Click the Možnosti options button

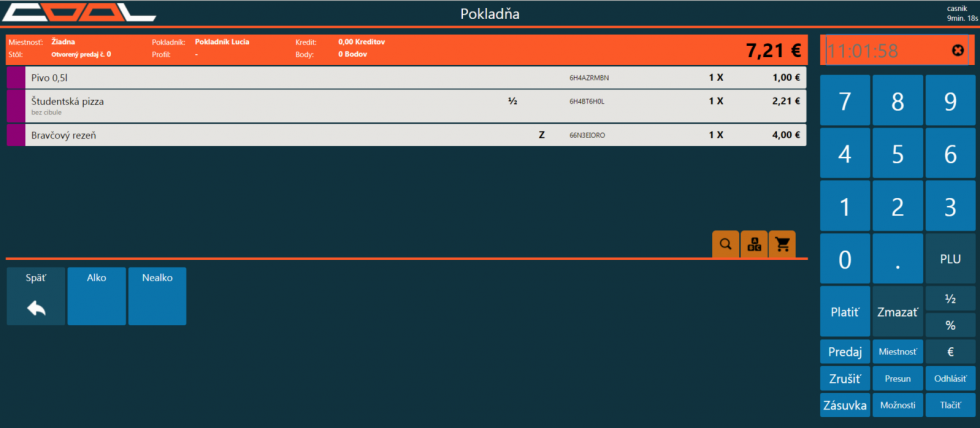[x=897, y=405]
